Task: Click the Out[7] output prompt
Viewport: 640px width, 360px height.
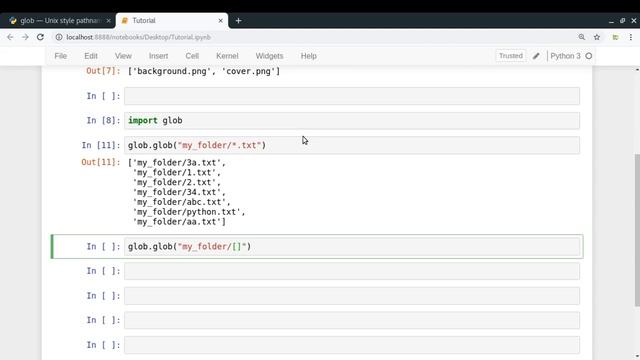Action: coord(103,71)
